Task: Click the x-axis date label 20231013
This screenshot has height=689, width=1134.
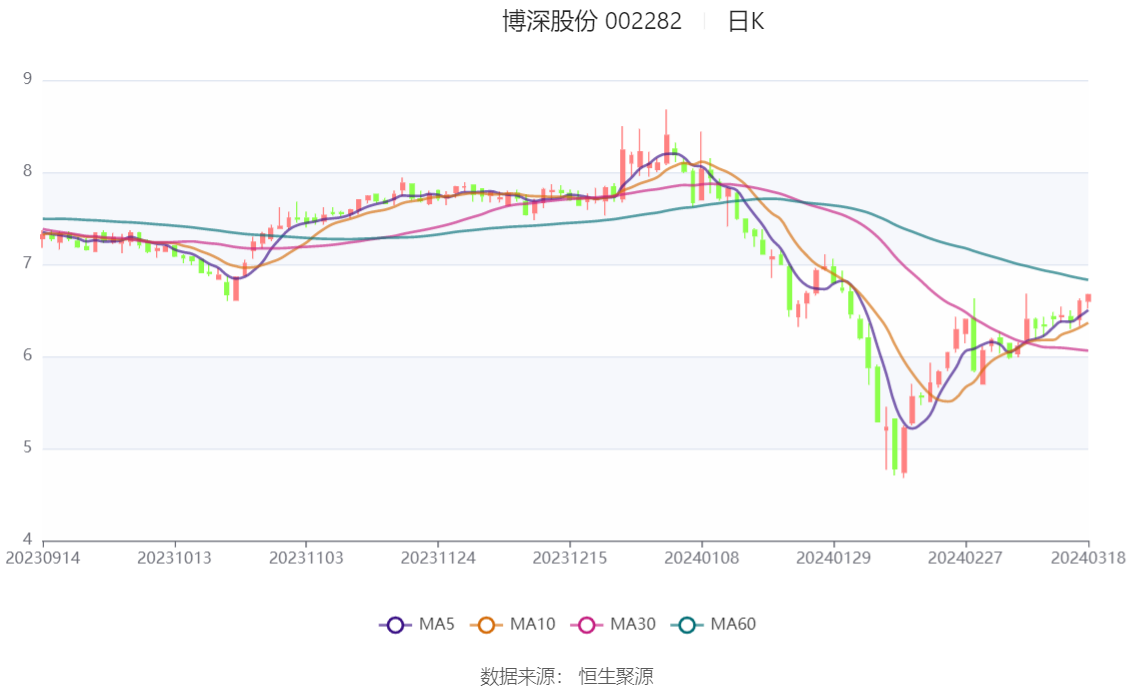Action: click(x=174, y=558)
